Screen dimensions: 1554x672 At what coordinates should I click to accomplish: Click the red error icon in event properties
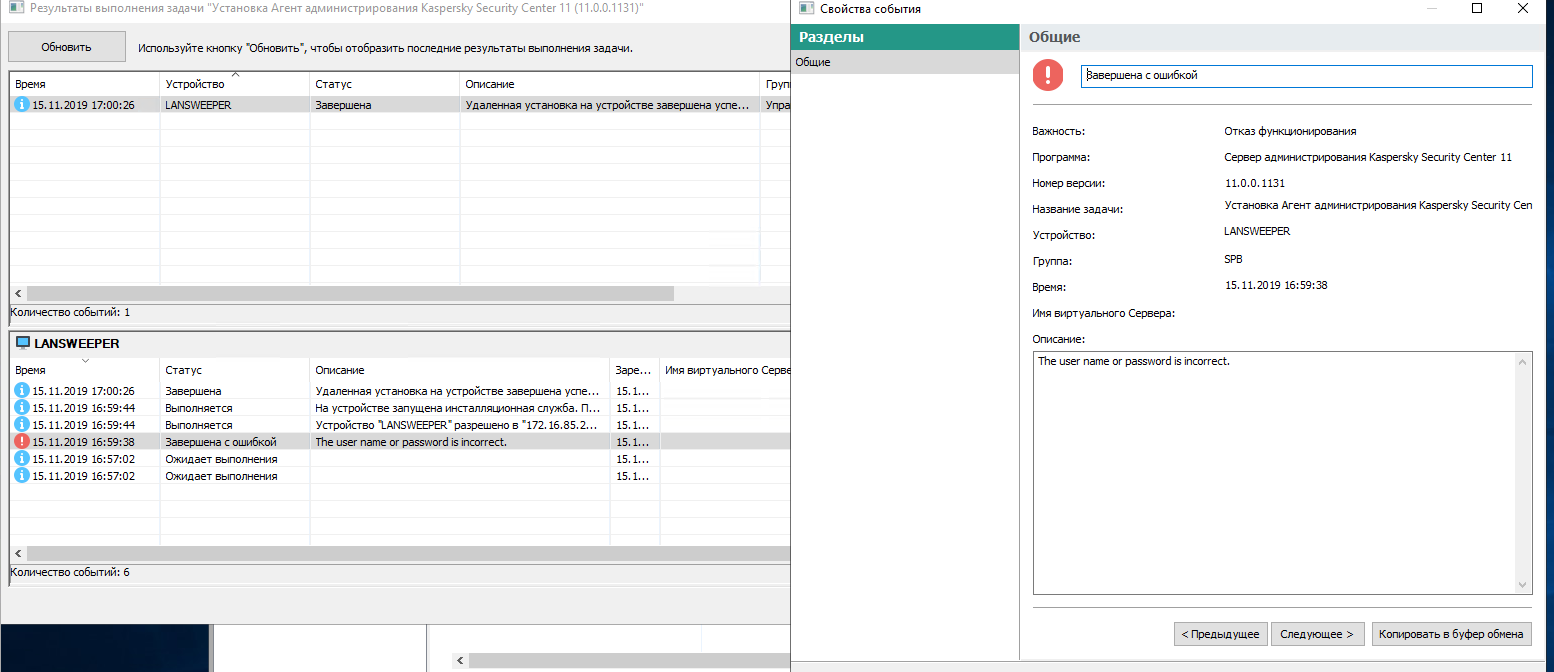coord(1049,75)
